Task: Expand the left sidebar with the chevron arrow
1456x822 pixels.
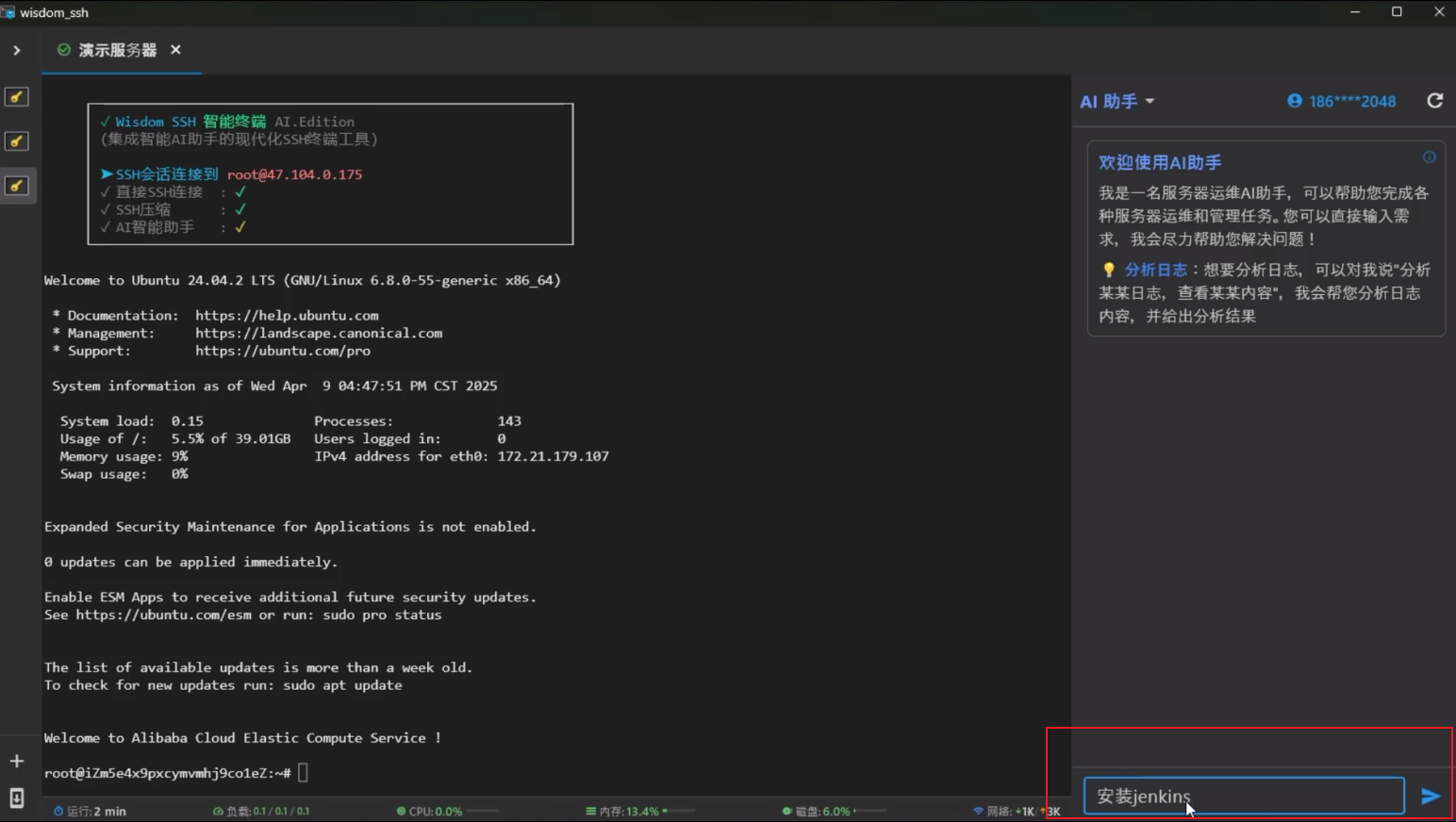Action: (x=17, y=50)
